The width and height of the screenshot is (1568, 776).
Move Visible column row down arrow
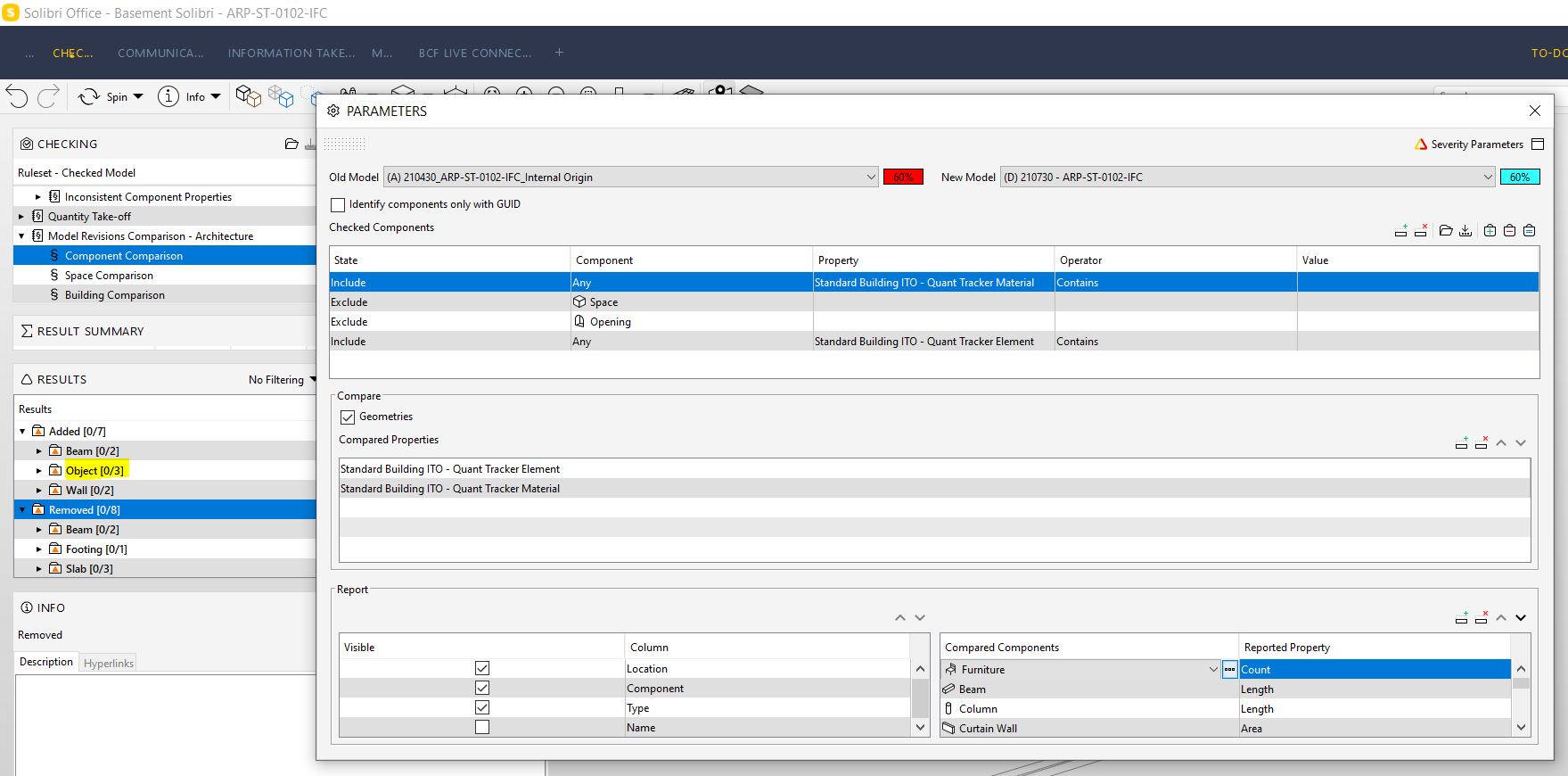[920, 617]
